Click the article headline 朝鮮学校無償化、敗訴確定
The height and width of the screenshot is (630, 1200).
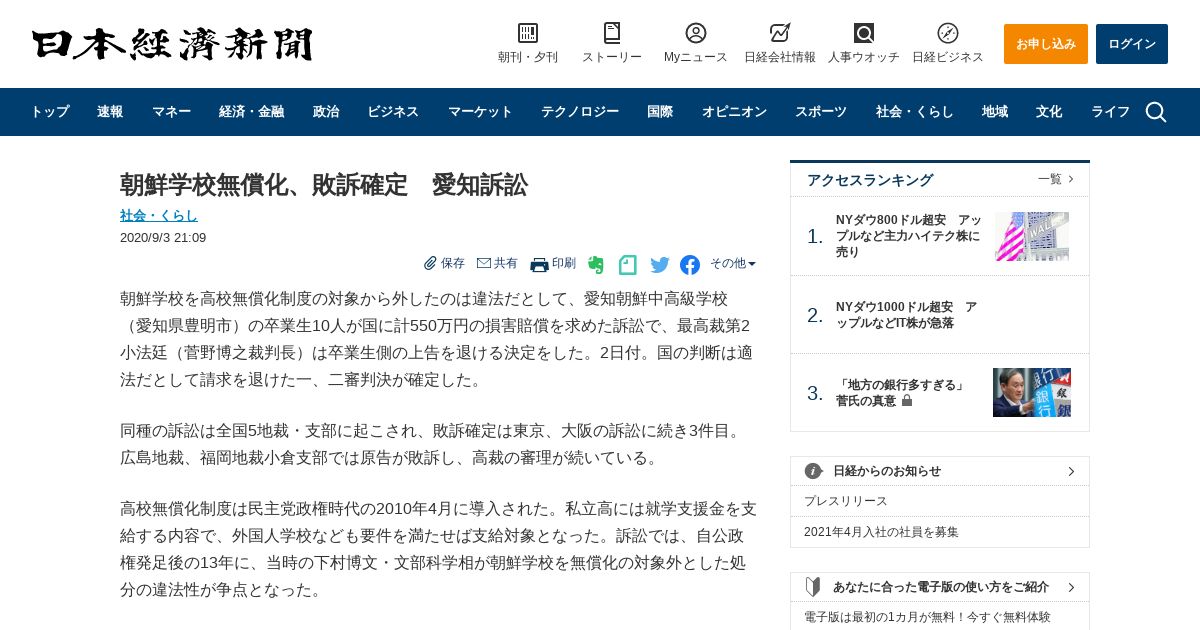pos(323,185)
